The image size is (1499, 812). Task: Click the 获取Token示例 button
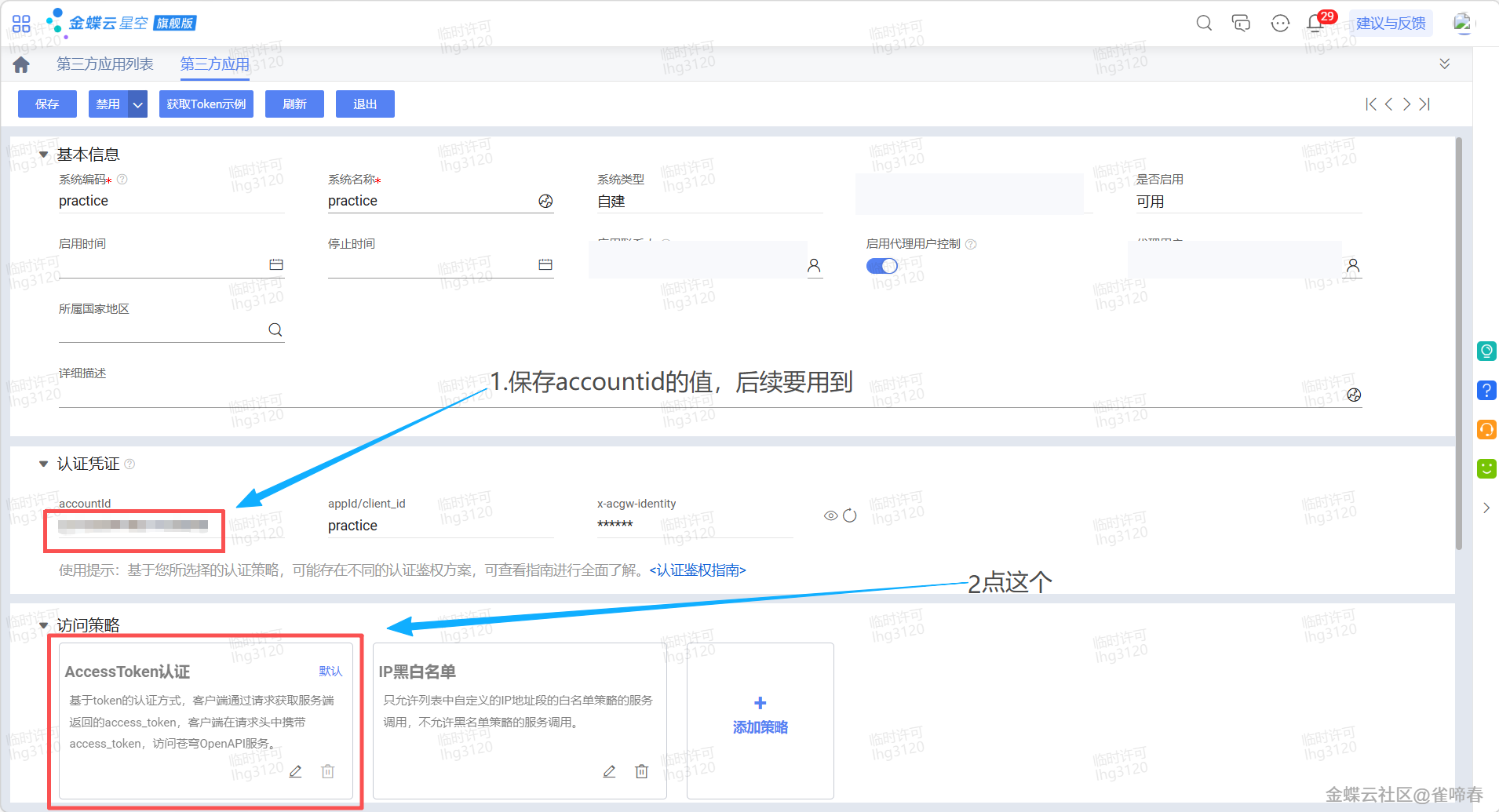[x=206, y=104]
